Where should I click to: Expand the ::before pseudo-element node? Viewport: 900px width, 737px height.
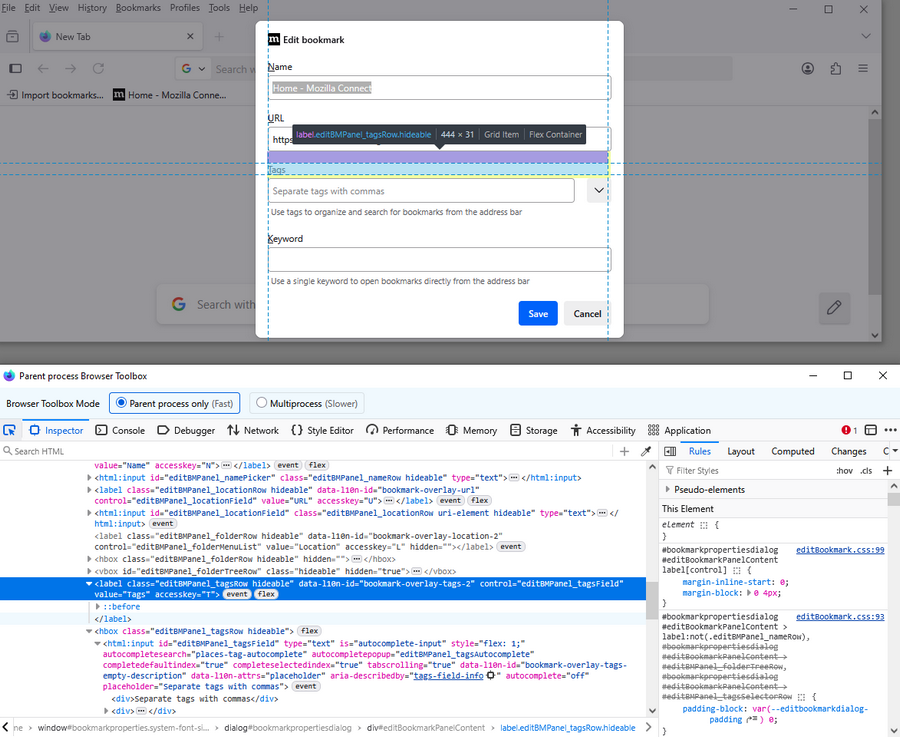tap(98, 607)
